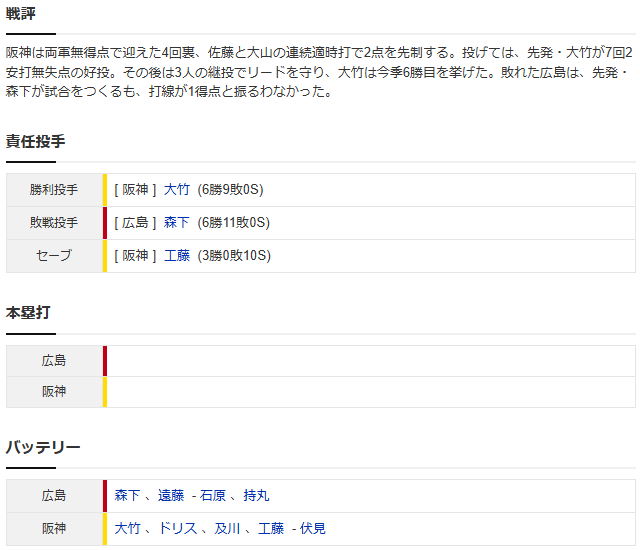Open 伏見 catcher link
The image size is (640, 550).
pyautogui.click(x=313, y=529)
